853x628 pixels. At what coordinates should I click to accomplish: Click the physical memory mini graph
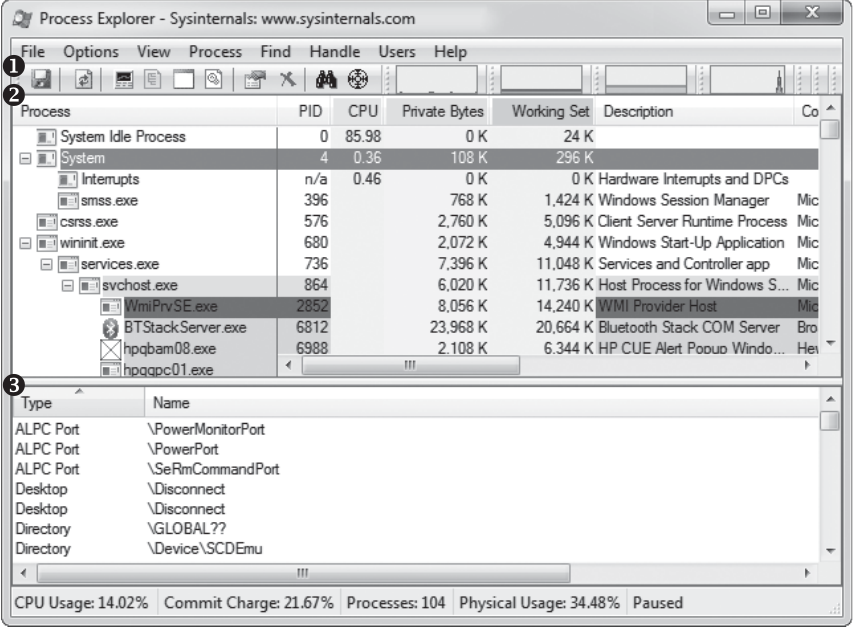click(646, 79)
